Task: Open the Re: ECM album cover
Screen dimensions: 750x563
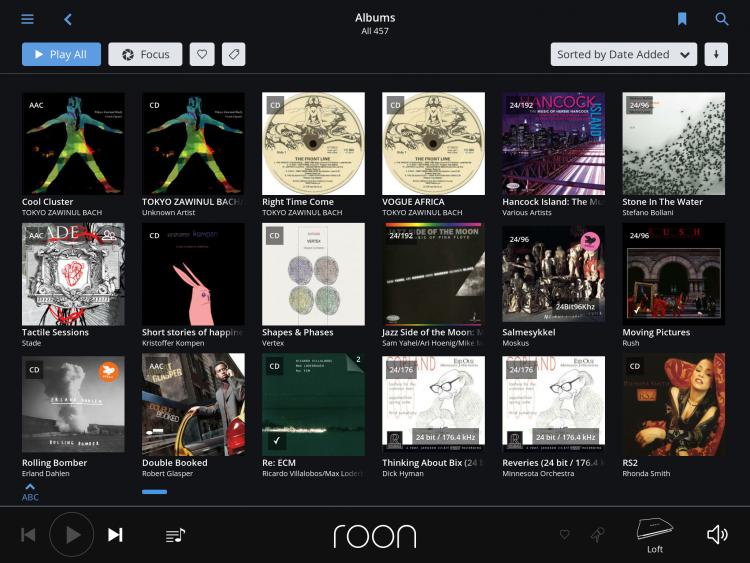Action: (x=313, y=405)
